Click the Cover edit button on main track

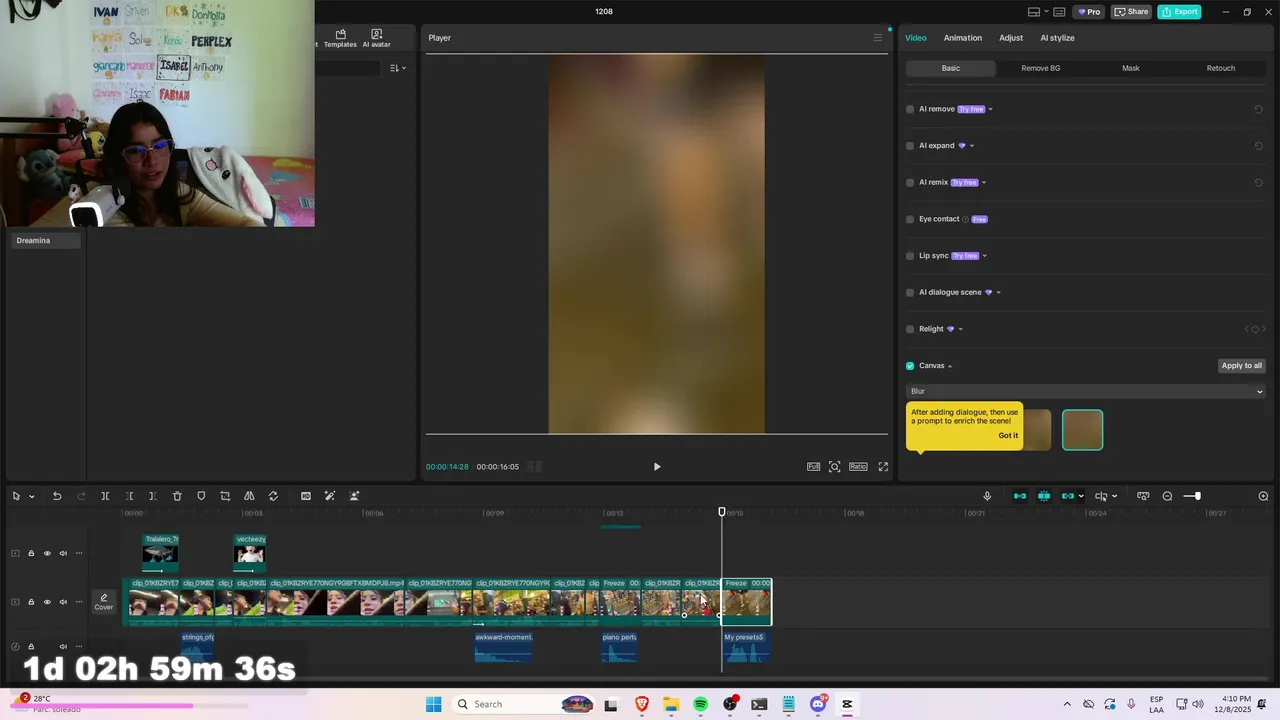tap(104, 602)
